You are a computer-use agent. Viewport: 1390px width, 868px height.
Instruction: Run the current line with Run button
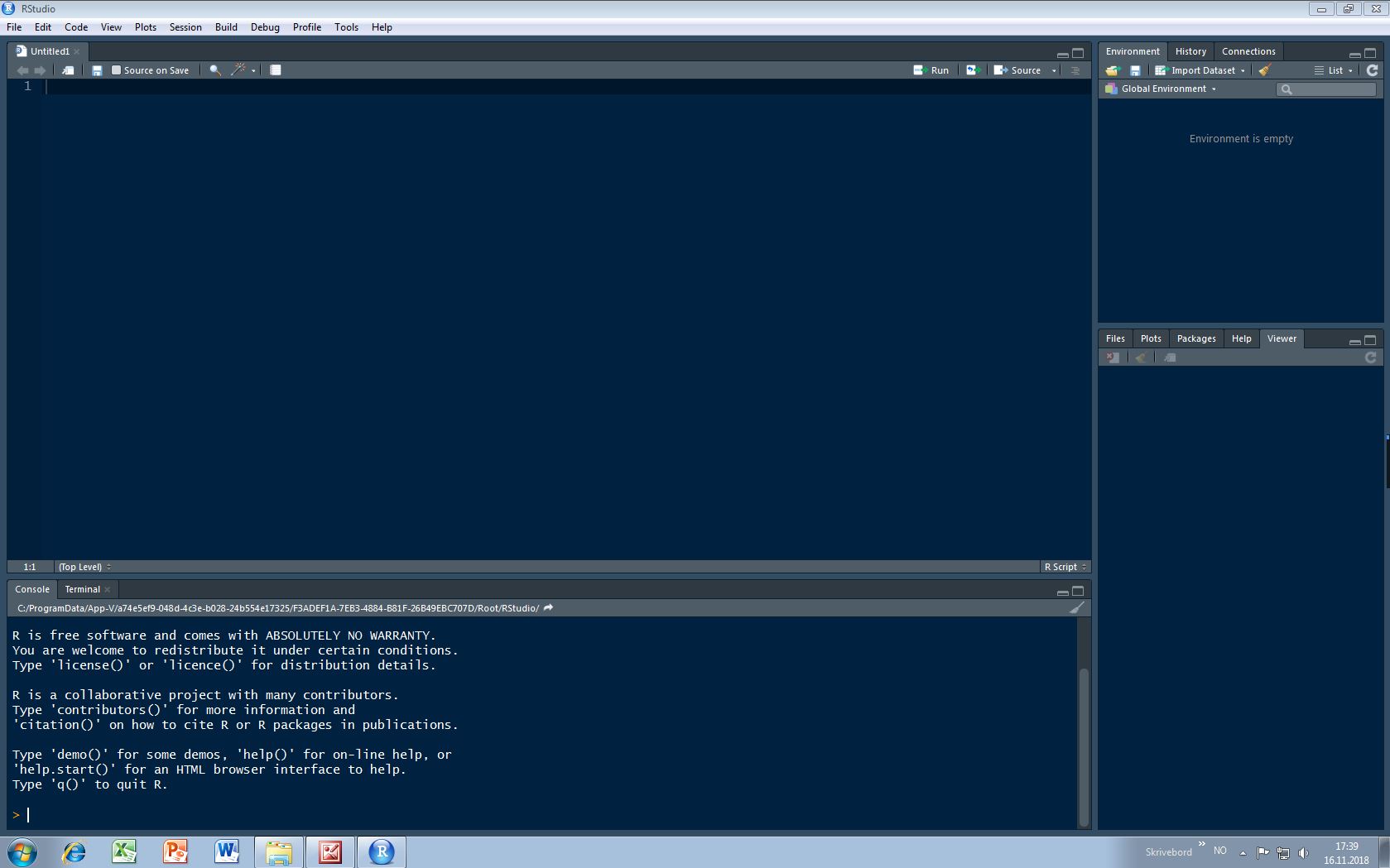[x=931, y=70]
